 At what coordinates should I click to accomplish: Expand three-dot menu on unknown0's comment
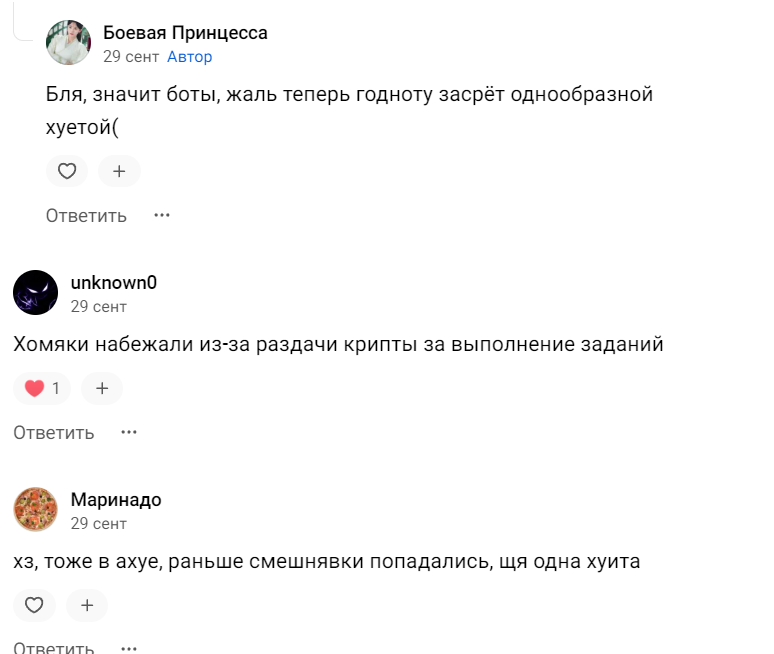[x=129, y=432]
